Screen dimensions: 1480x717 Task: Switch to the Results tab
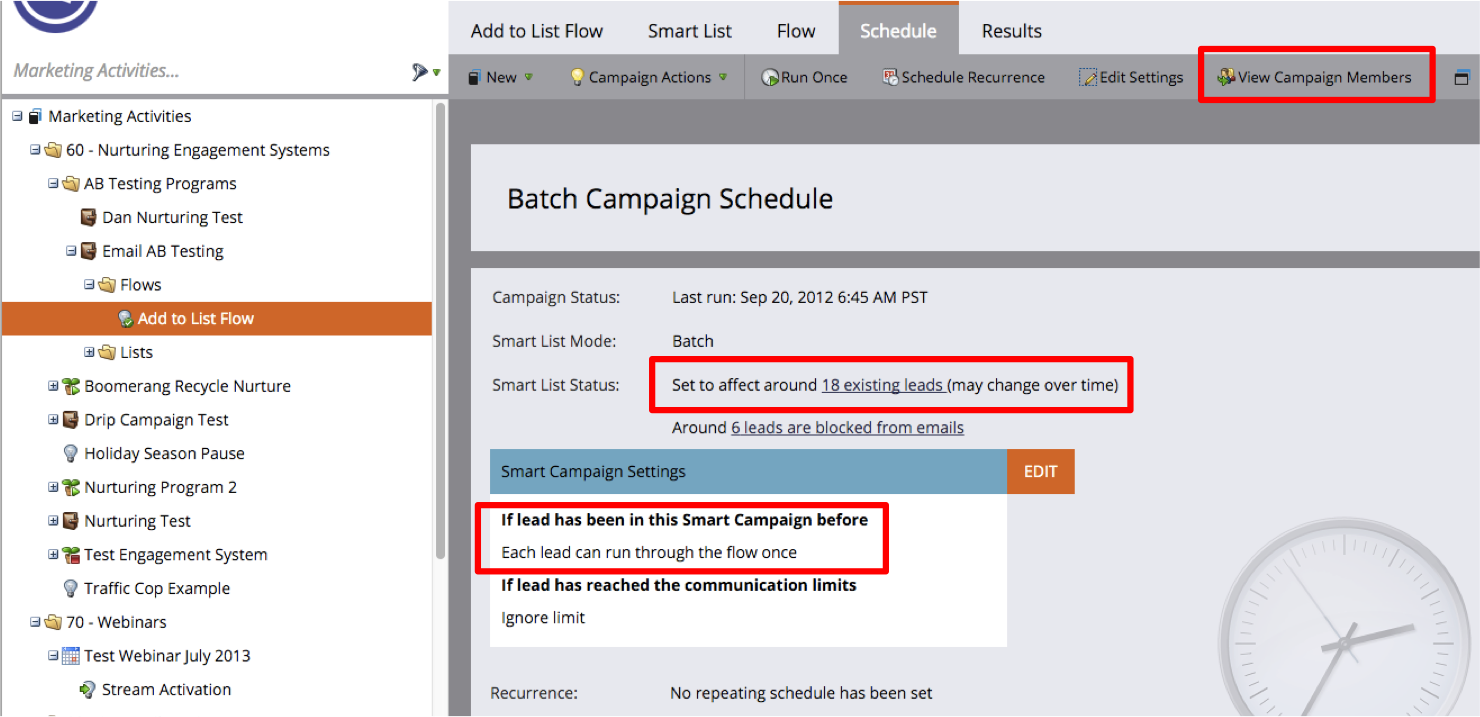click(x=1011, y=31)
